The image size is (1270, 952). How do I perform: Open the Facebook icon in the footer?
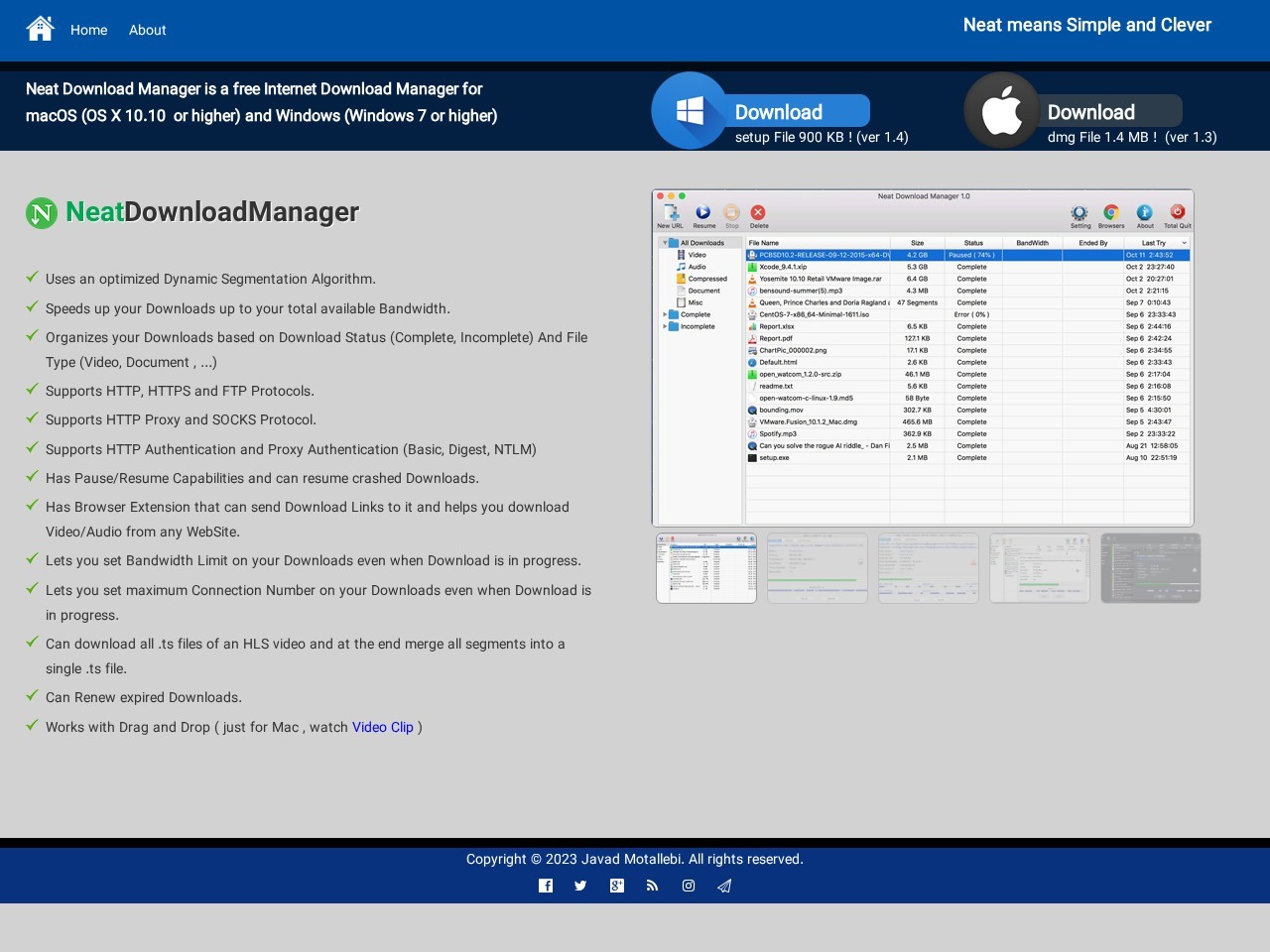(546, 886)
